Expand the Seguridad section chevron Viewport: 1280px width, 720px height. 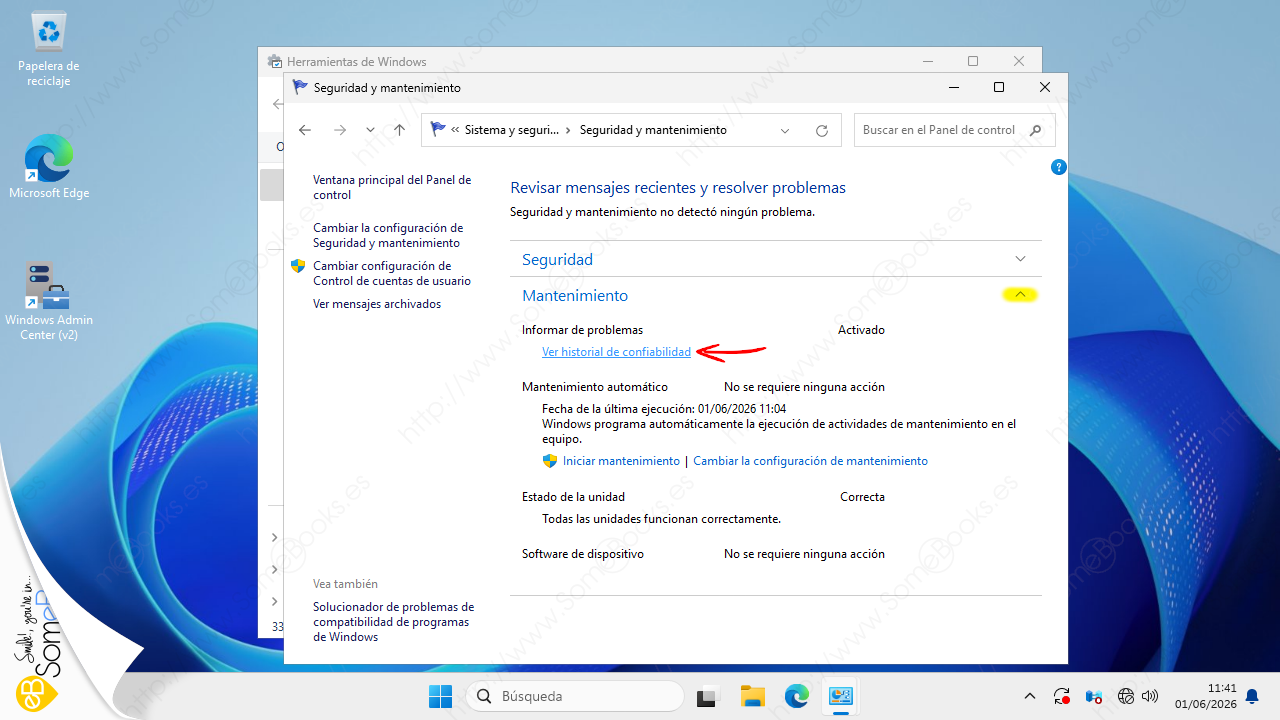[1020, 259]
